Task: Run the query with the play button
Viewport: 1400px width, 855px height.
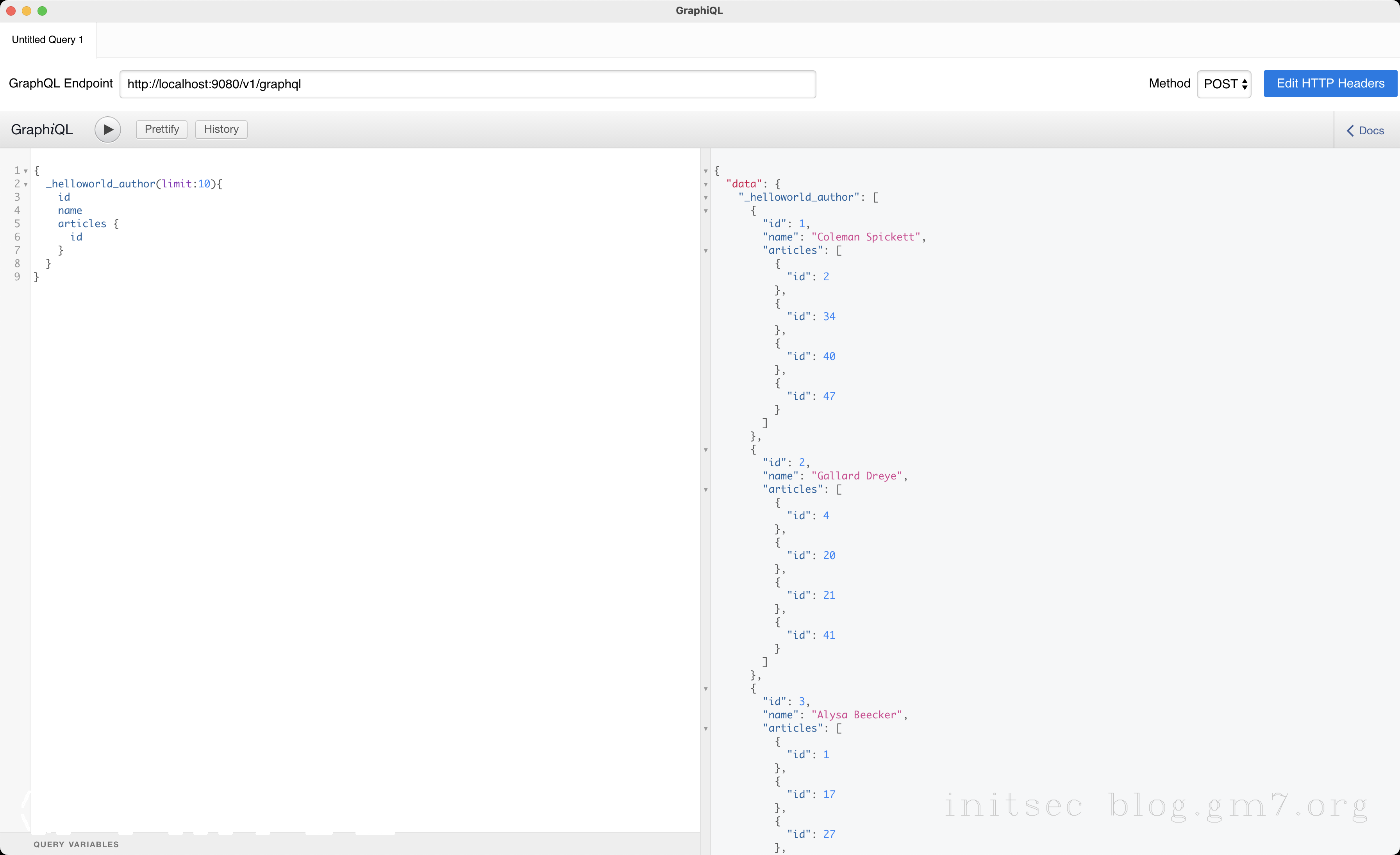Action: [x=107, y=130]
